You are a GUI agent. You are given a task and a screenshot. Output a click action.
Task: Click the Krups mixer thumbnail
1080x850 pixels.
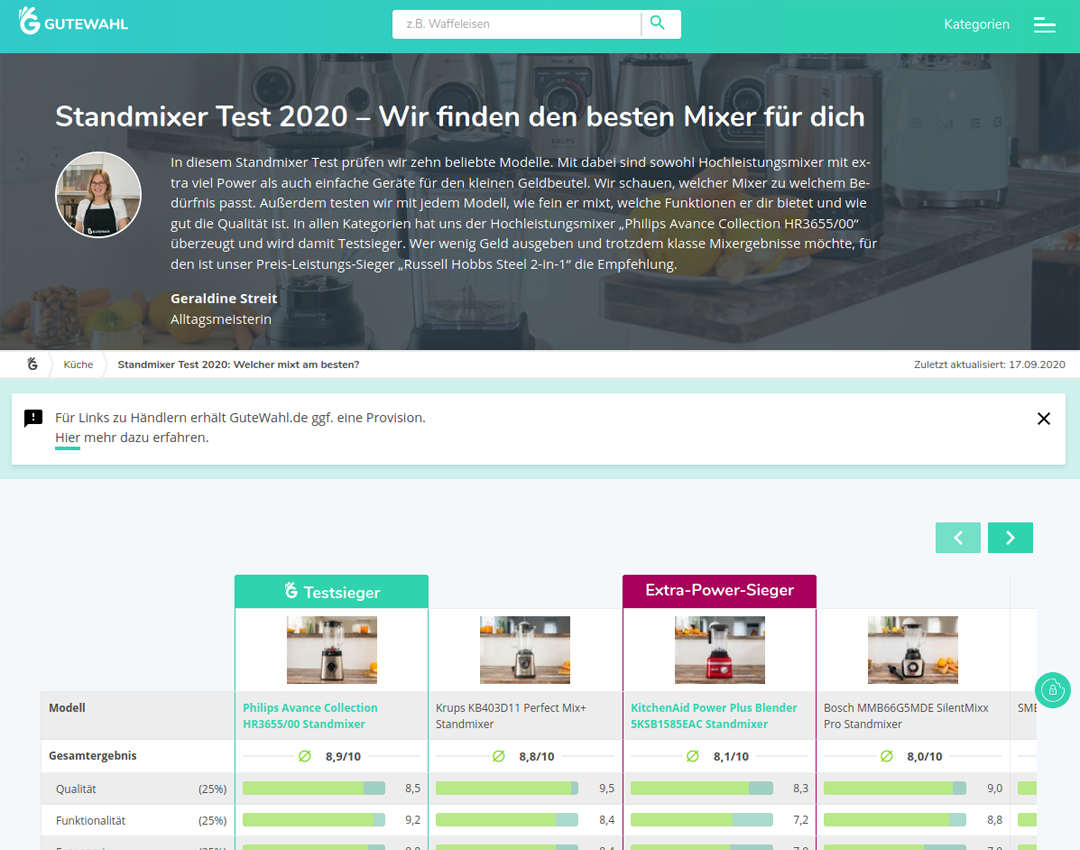click(525, 650)
